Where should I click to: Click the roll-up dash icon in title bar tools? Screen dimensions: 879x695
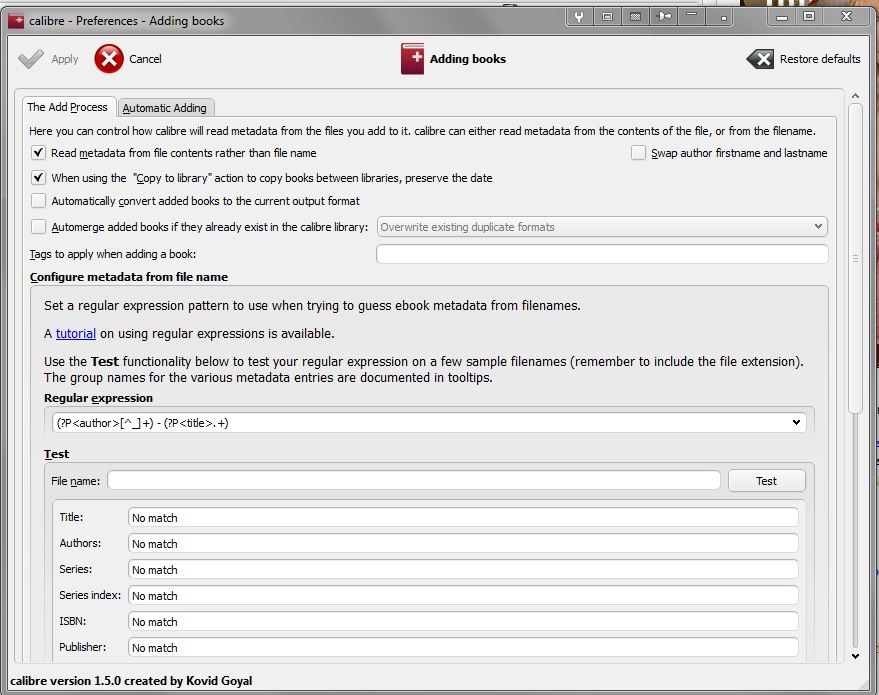[x=692, y=16]
